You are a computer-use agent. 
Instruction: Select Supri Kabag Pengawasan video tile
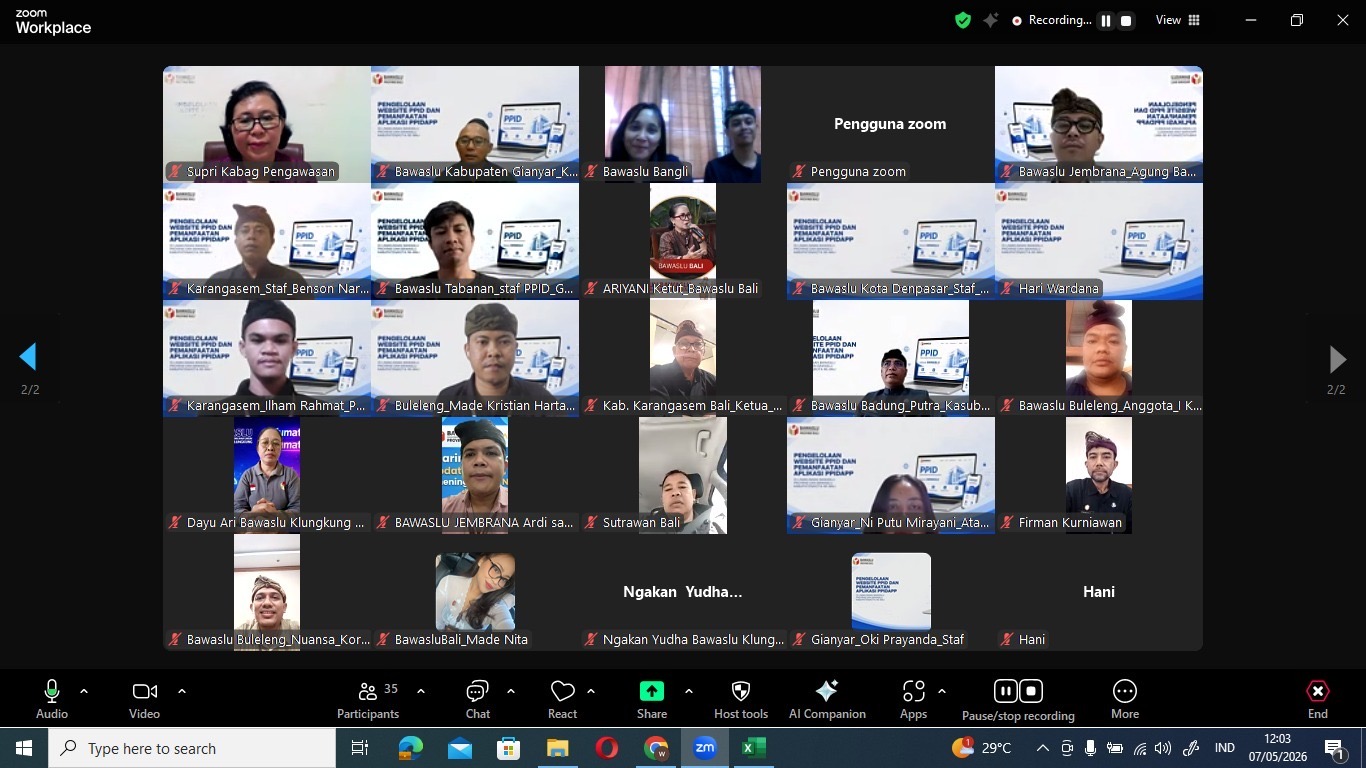[x=267, y=124]
